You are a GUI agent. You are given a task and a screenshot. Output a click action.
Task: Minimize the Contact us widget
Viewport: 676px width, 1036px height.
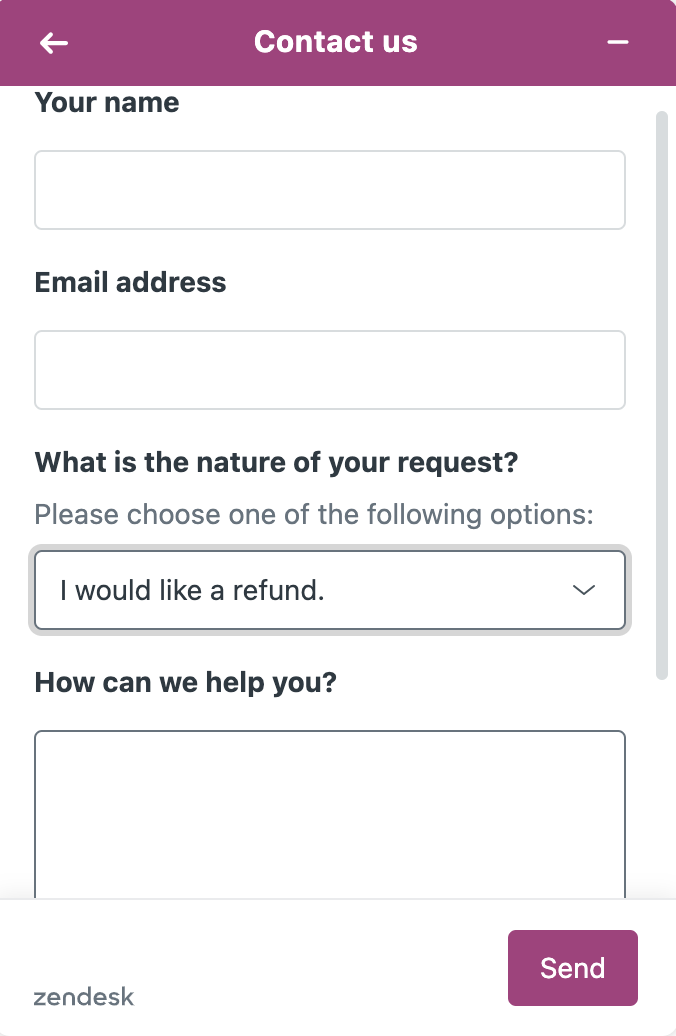click(618, 42)
